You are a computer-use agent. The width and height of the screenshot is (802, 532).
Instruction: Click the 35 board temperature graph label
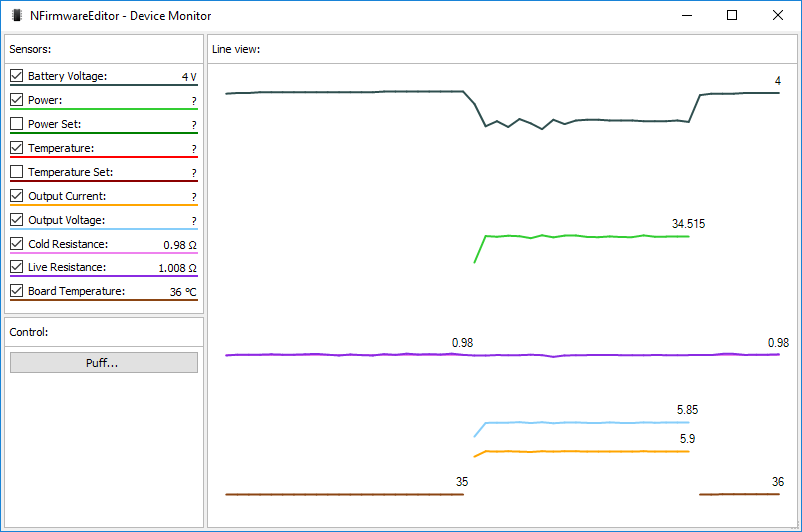point(462,482)
